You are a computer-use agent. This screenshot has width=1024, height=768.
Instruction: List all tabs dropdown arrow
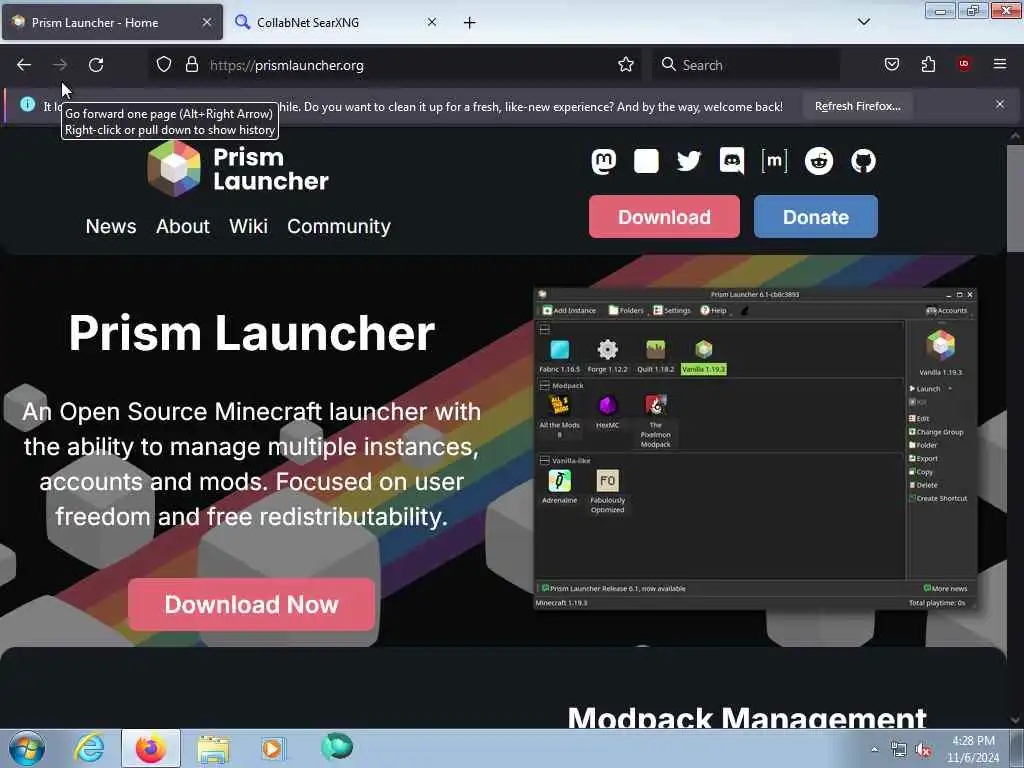(863, 22)
